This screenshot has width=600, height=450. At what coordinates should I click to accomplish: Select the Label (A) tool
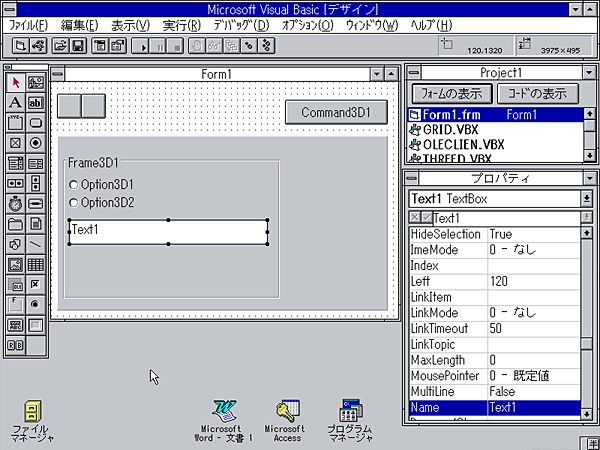pyautogui.click(x=16, y=103)
